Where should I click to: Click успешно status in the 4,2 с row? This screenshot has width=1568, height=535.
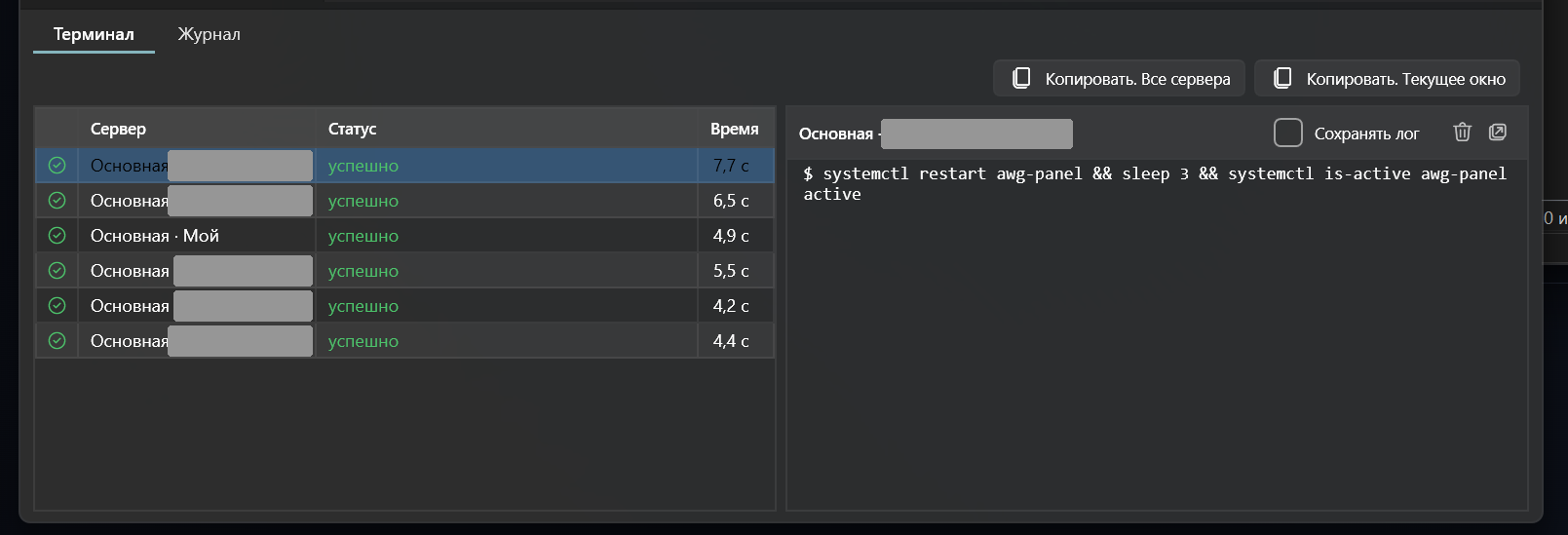[x=363, y=306]
